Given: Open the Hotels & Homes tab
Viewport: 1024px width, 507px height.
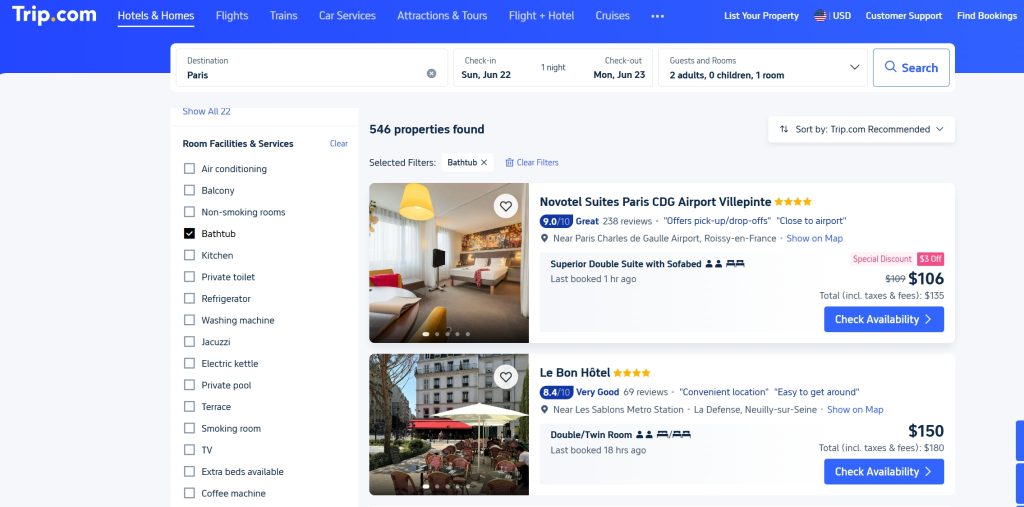Looking at the screenshot, I should click(x=156, y=16).
